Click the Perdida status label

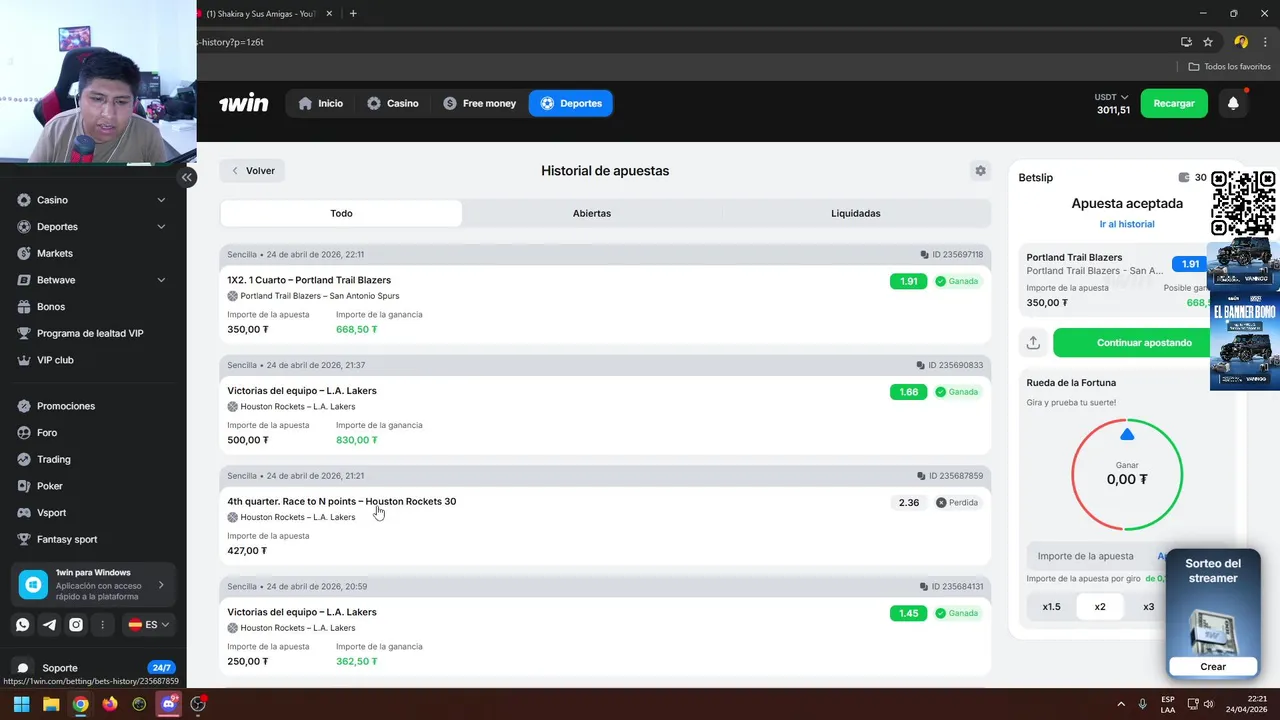[957, 503]
